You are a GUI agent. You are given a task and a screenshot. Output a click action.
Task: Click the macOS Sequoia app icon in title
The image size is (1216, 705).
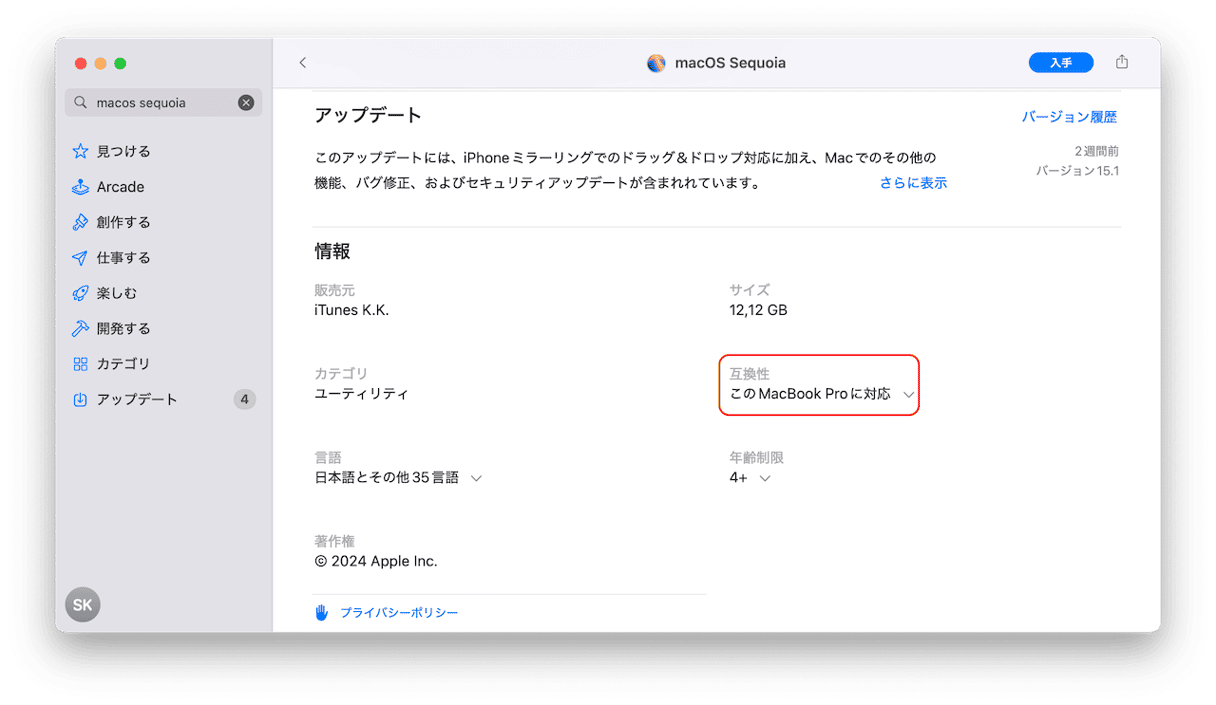tap(656, 63)
